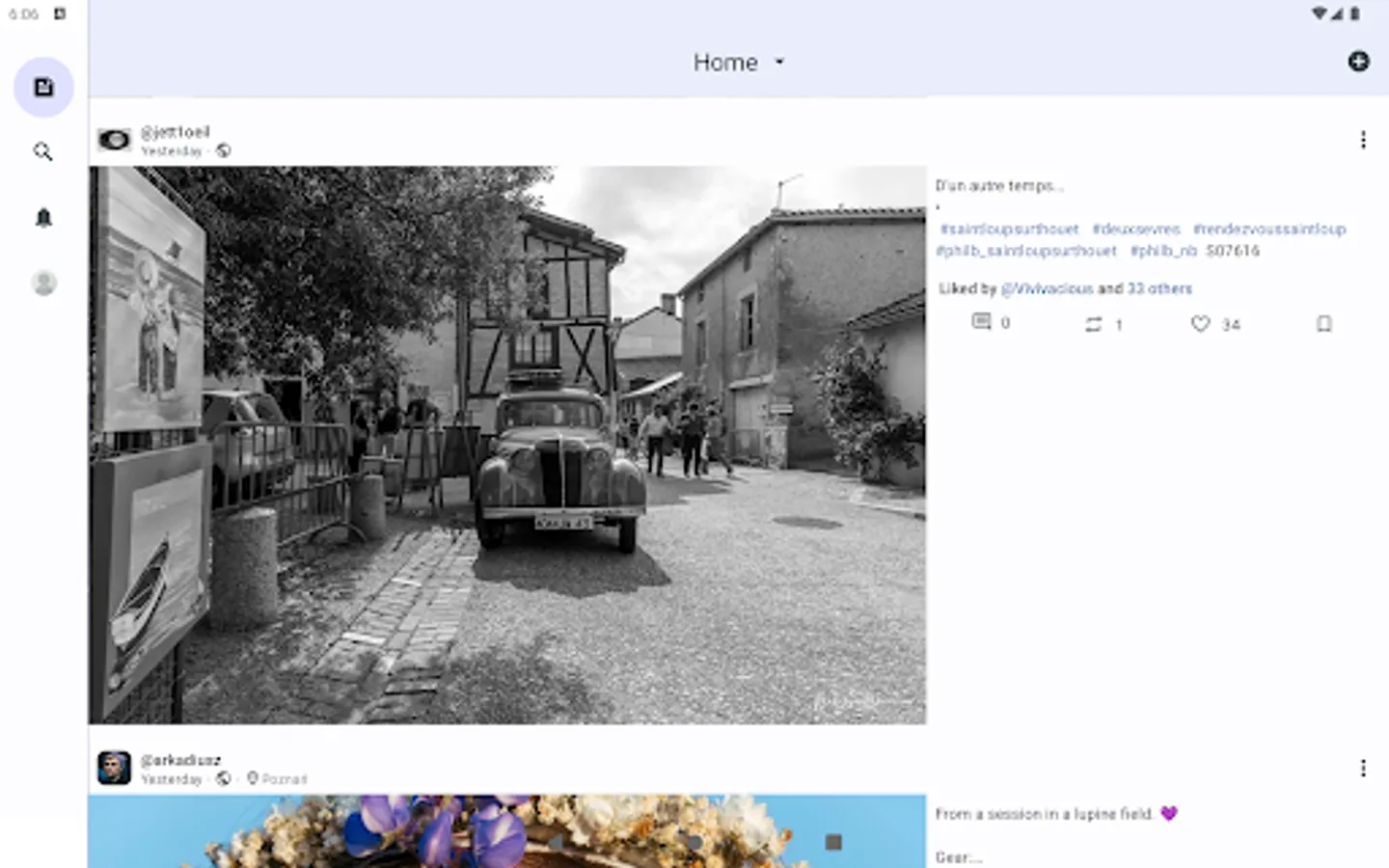Open more options for the black-and-white car post
Screen dimensions: 1389x868
pyautogui.click(x=1363, y=140)
